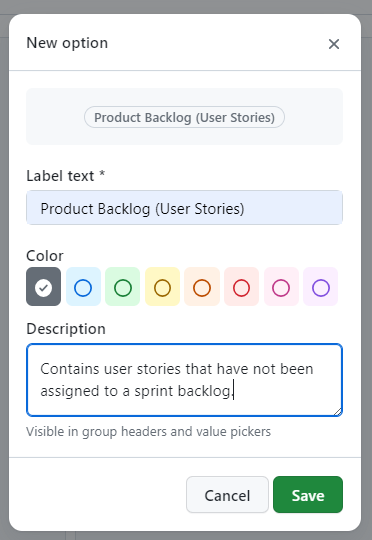This screenshot has width=372, height=540.
Task: Choose the orange color swatch
Action: [x=202, y=287]
